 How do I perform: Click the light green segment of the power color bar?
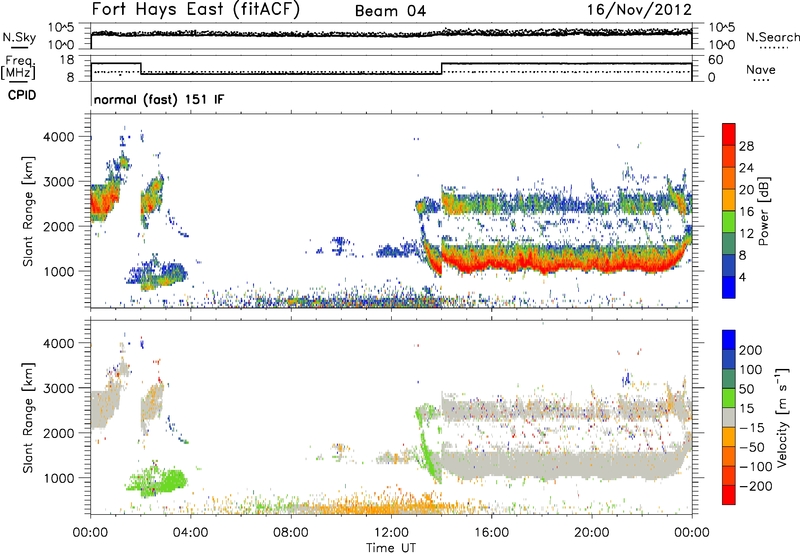pos(729,221)
